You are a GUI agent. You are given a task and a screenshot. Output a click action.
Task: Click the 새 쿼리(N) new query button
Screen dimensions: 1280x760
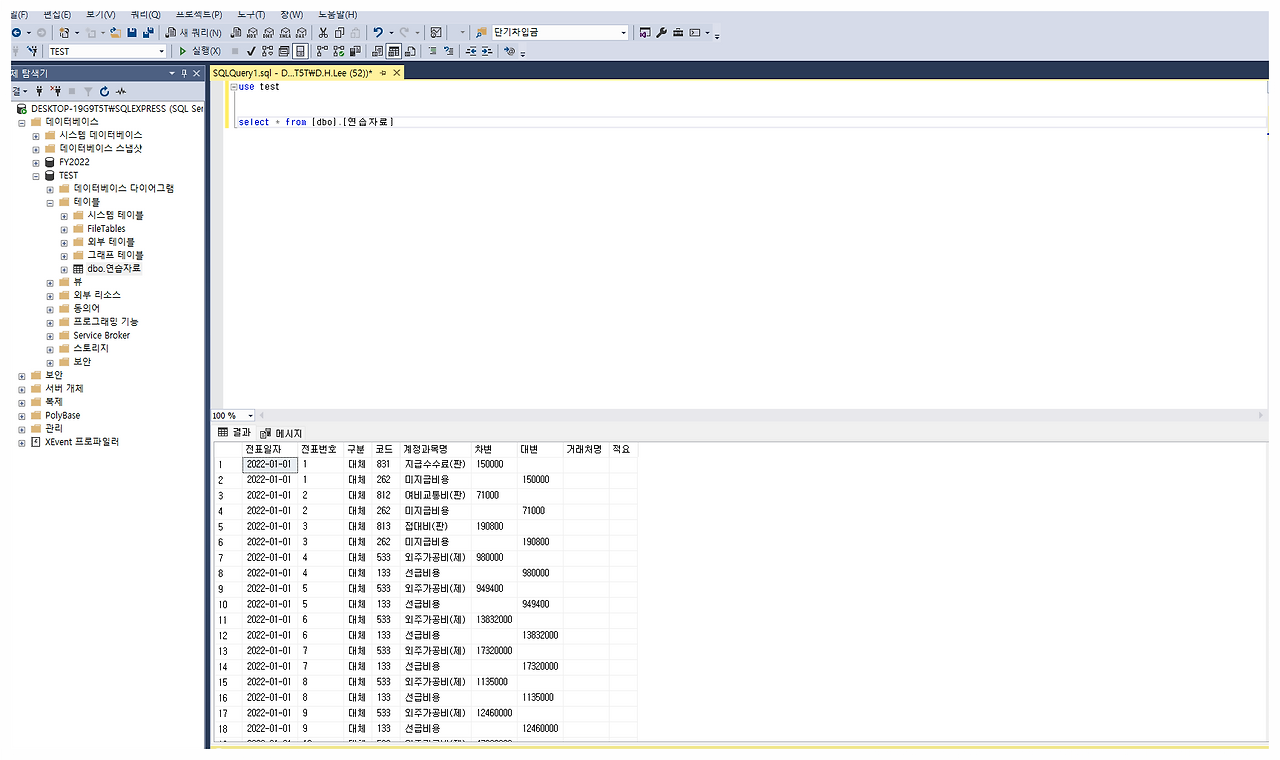pos(193,32)
